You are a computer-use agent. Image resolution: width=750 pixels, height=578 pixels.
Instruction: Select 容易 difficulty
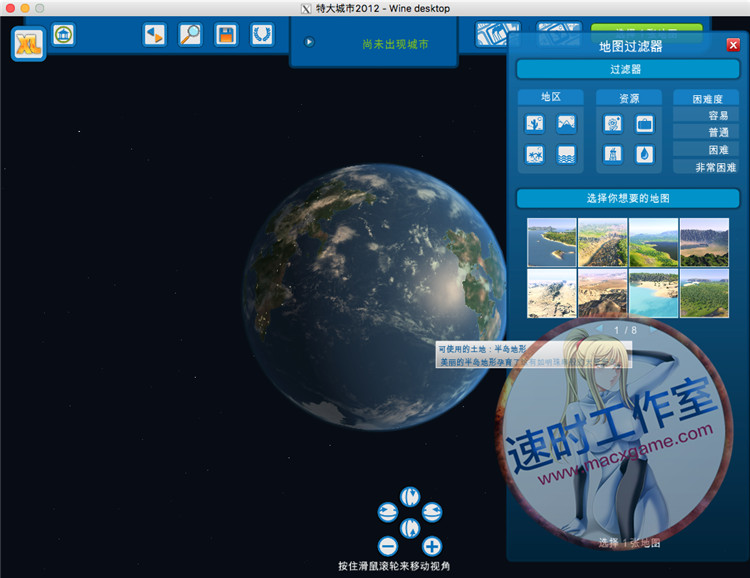pyautogui.click(x=706, y=115)
